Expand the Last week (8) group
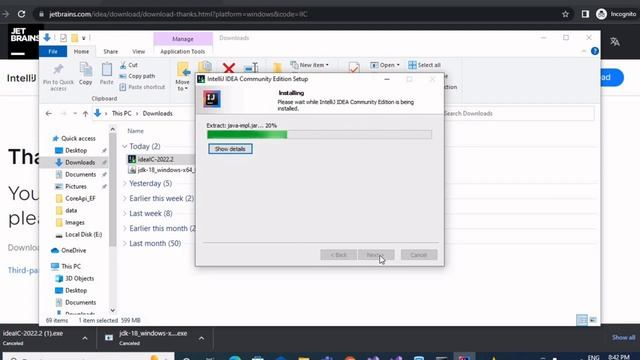The width and height of the screenshot is (640, 360). [124, 213]
